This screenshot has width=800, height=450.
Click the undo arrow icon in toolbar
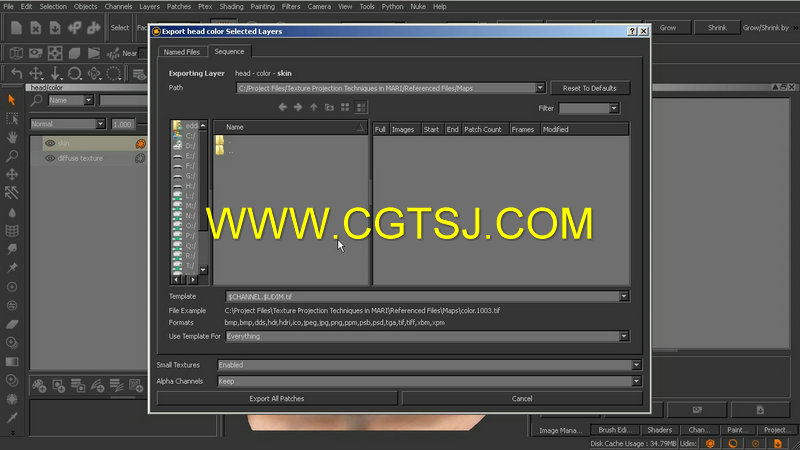(16, 73)
